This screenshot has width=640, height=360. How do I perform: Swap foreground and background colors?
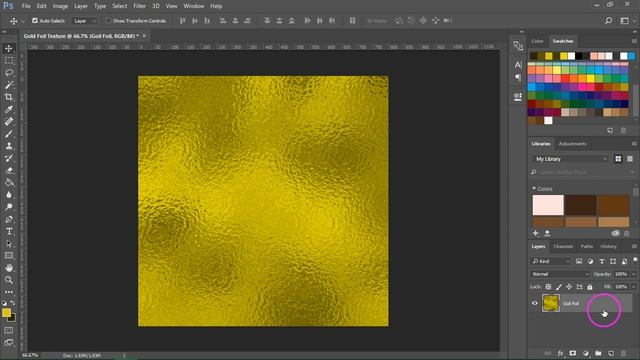click(x=13, y=303)
